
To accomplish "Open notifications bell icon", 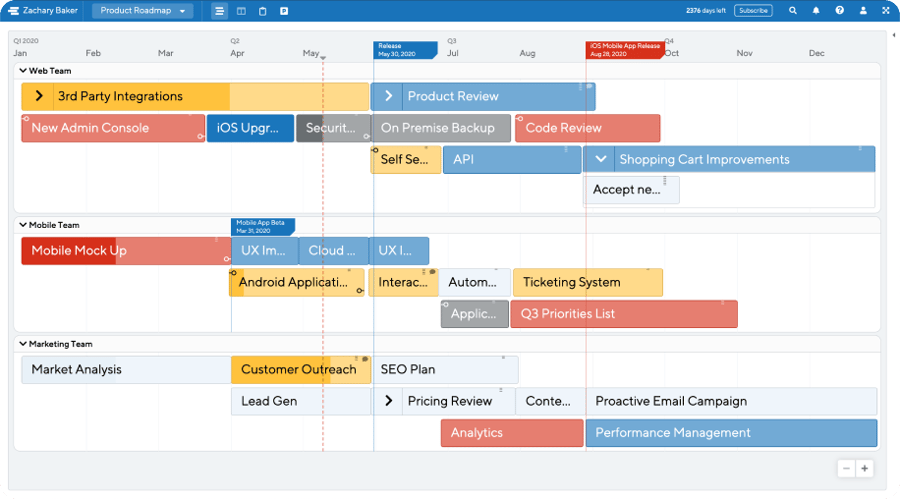I will 816,10.
